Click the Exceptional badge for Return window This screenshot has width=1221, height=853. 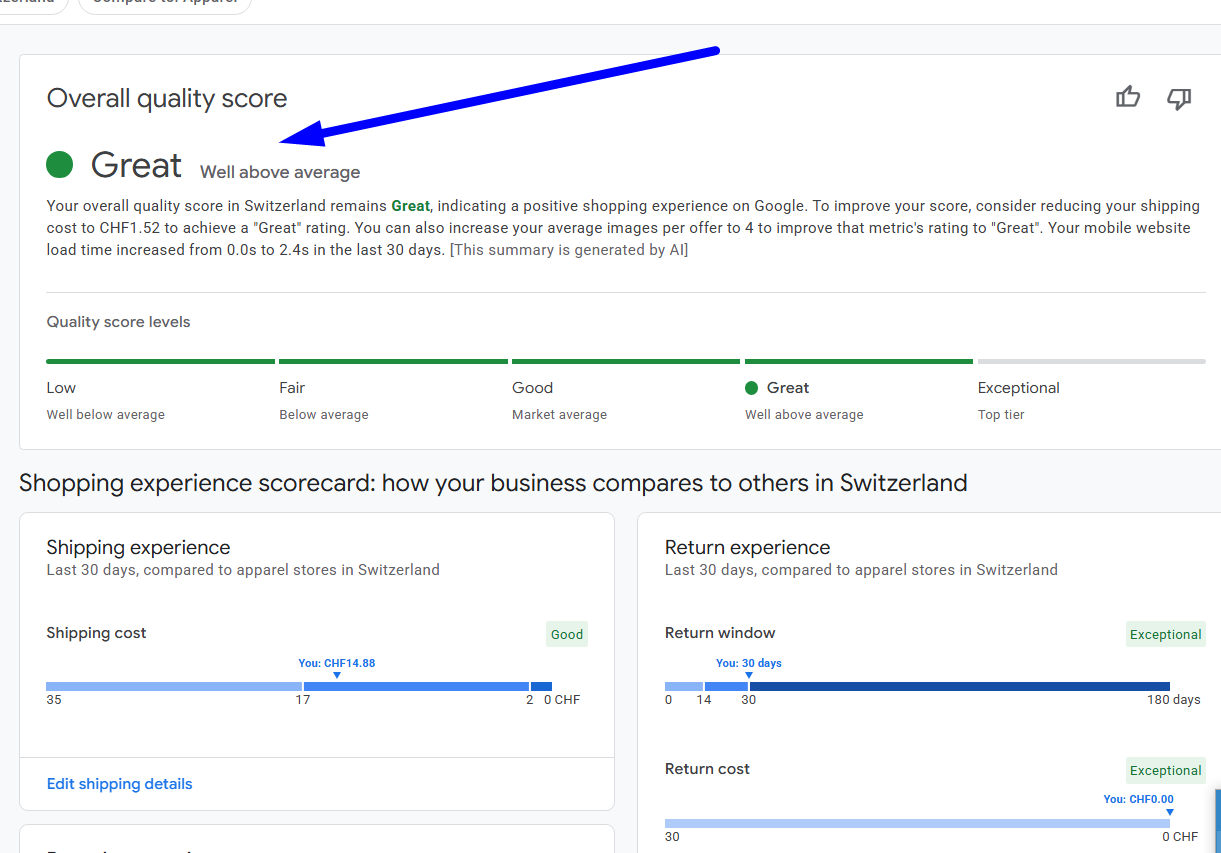click(1165, 634)
